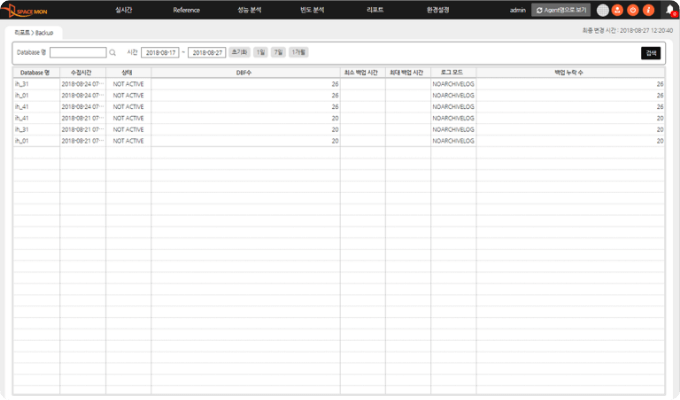Open the 빈도 분석 menu
The image size is (680, 400).
click(x=312, y=10)
